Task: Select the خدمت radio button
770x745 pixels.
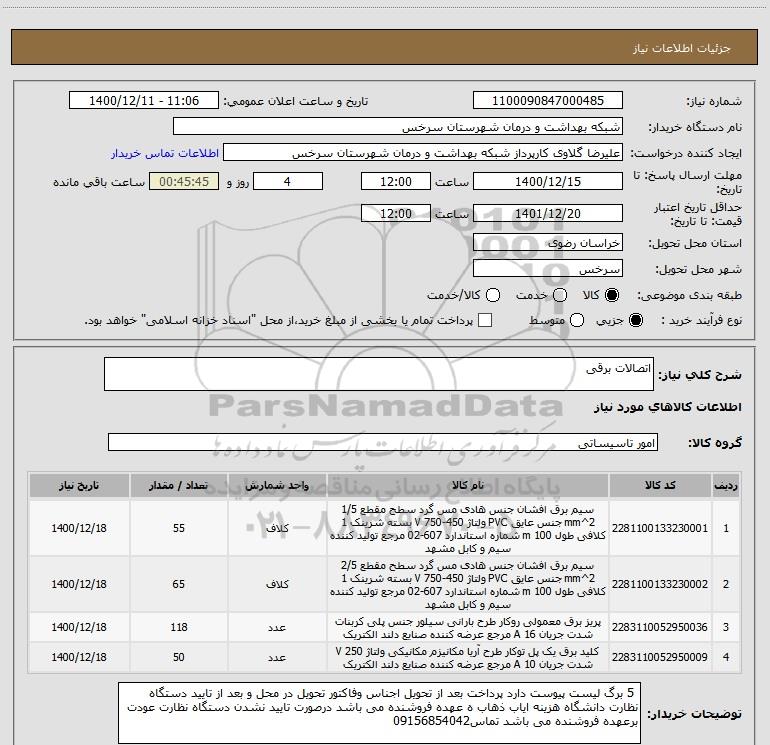Action: pos(559,295)
